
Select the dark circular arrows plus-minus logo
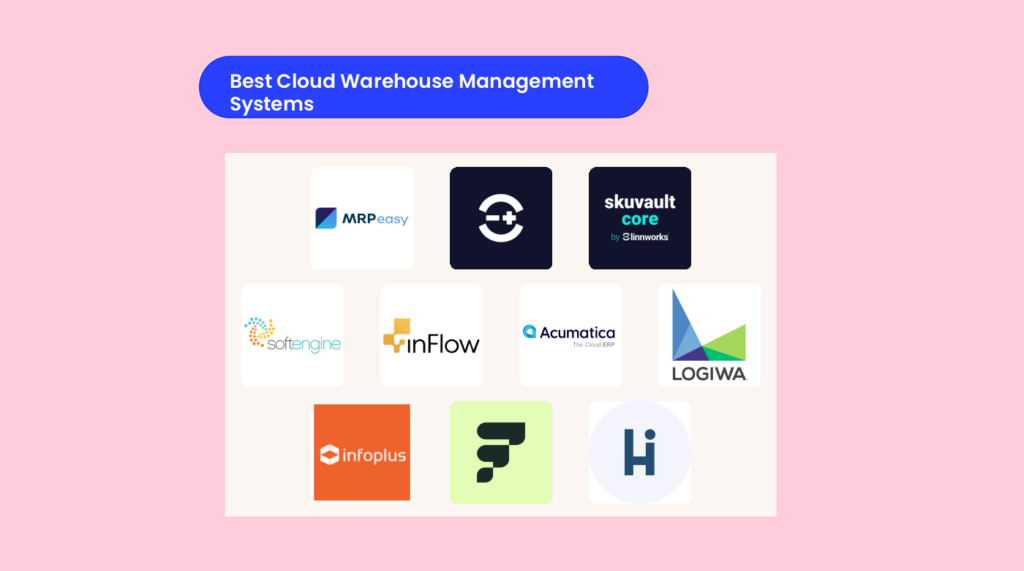[501, 218]
